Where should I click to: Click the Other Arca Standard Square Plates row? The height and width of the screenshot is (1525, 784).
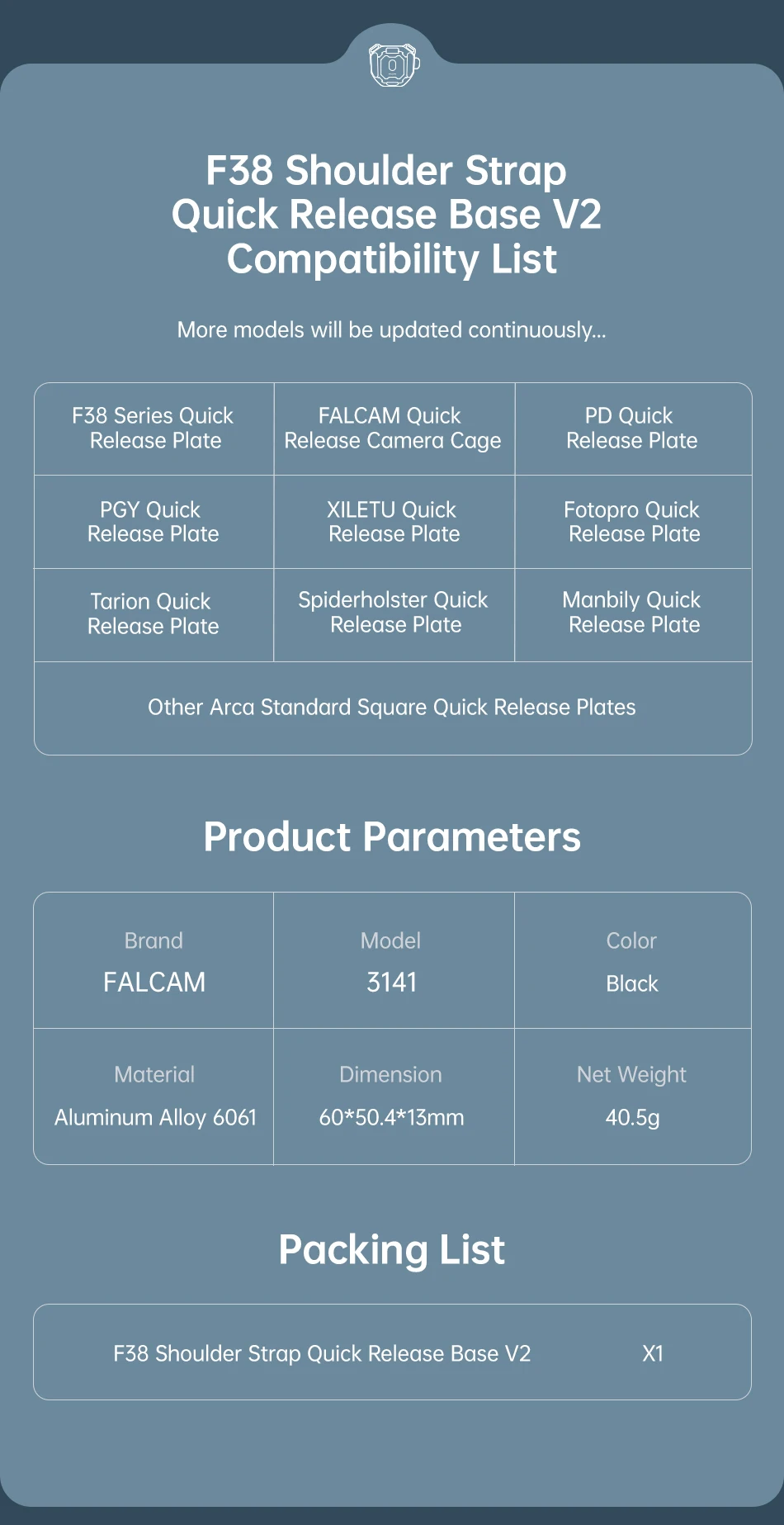(392, 708)
